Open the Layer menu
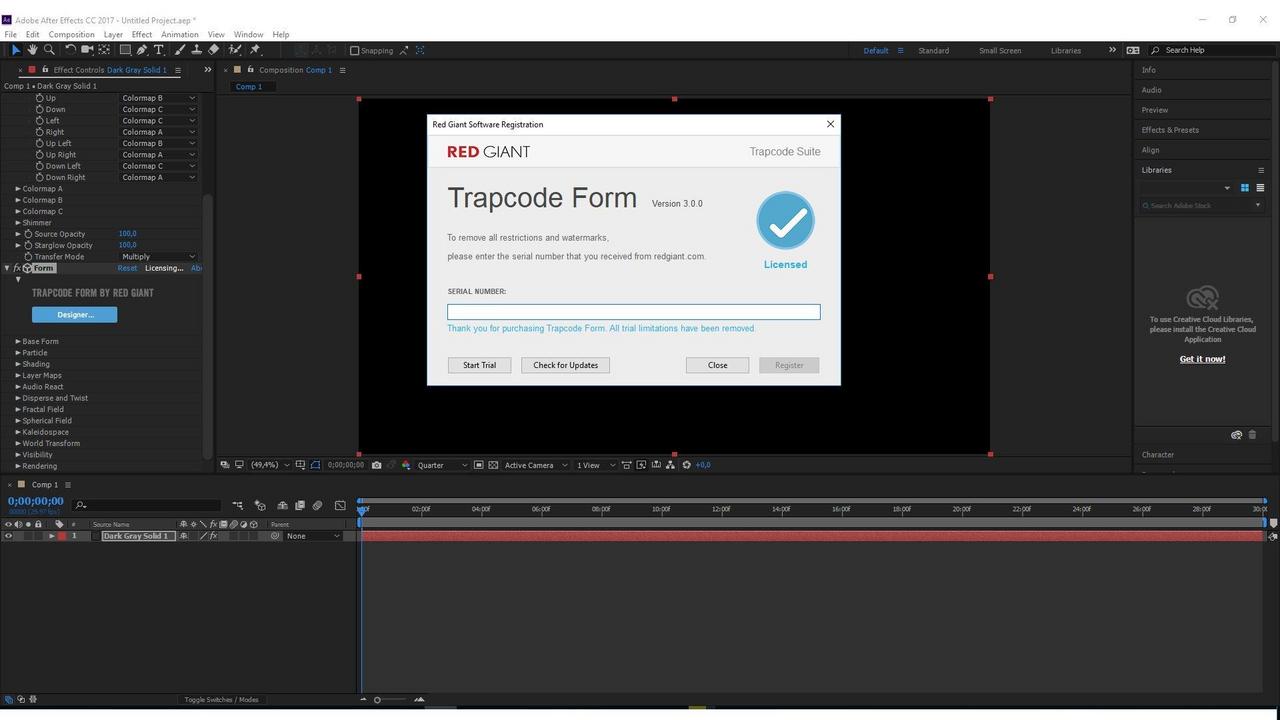The image size is (1280, 720). pos(113,34)
